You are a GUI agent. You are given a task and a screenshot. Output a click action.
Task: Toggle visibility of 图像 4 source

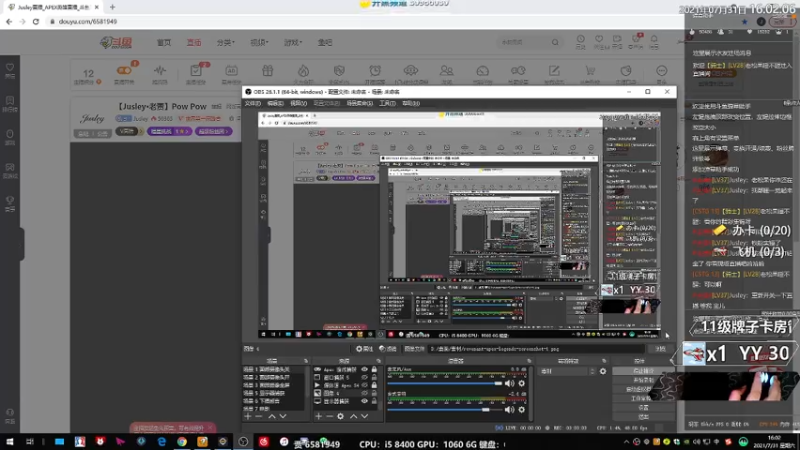[x=364, y=393]
